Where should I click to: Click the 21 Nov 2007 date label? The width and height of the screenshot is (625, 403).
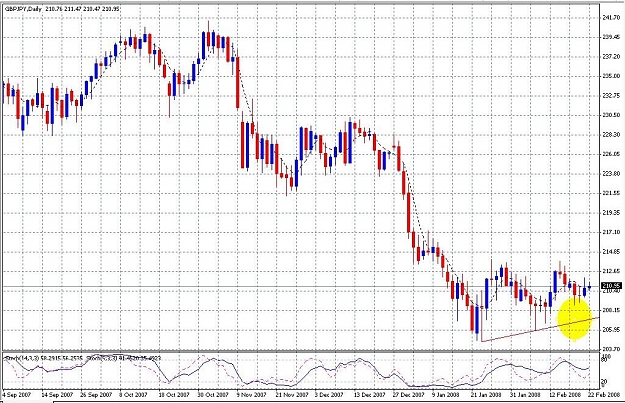click(x=293, y=395)
